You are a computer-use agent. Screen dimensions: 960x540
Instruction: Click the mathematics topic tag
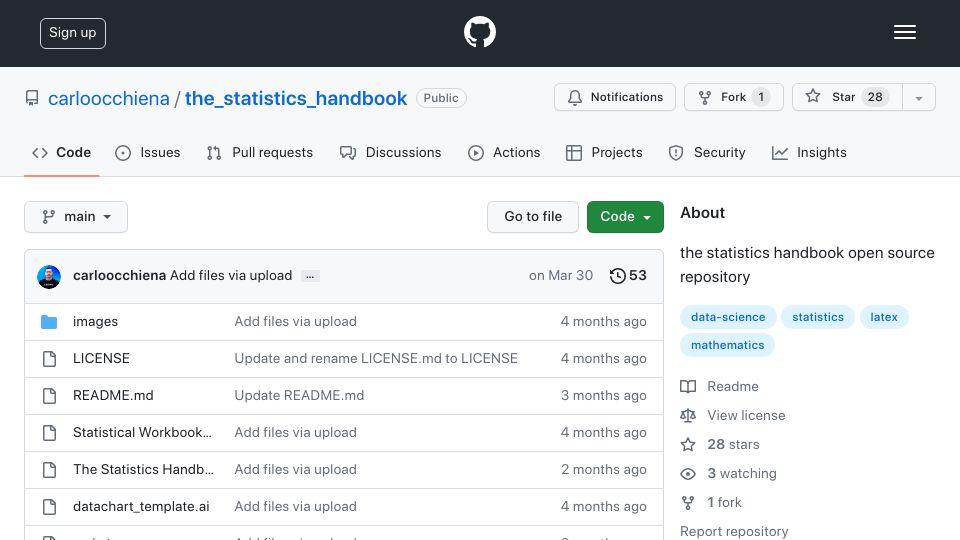pyautogui.click(x=727, y=345)
